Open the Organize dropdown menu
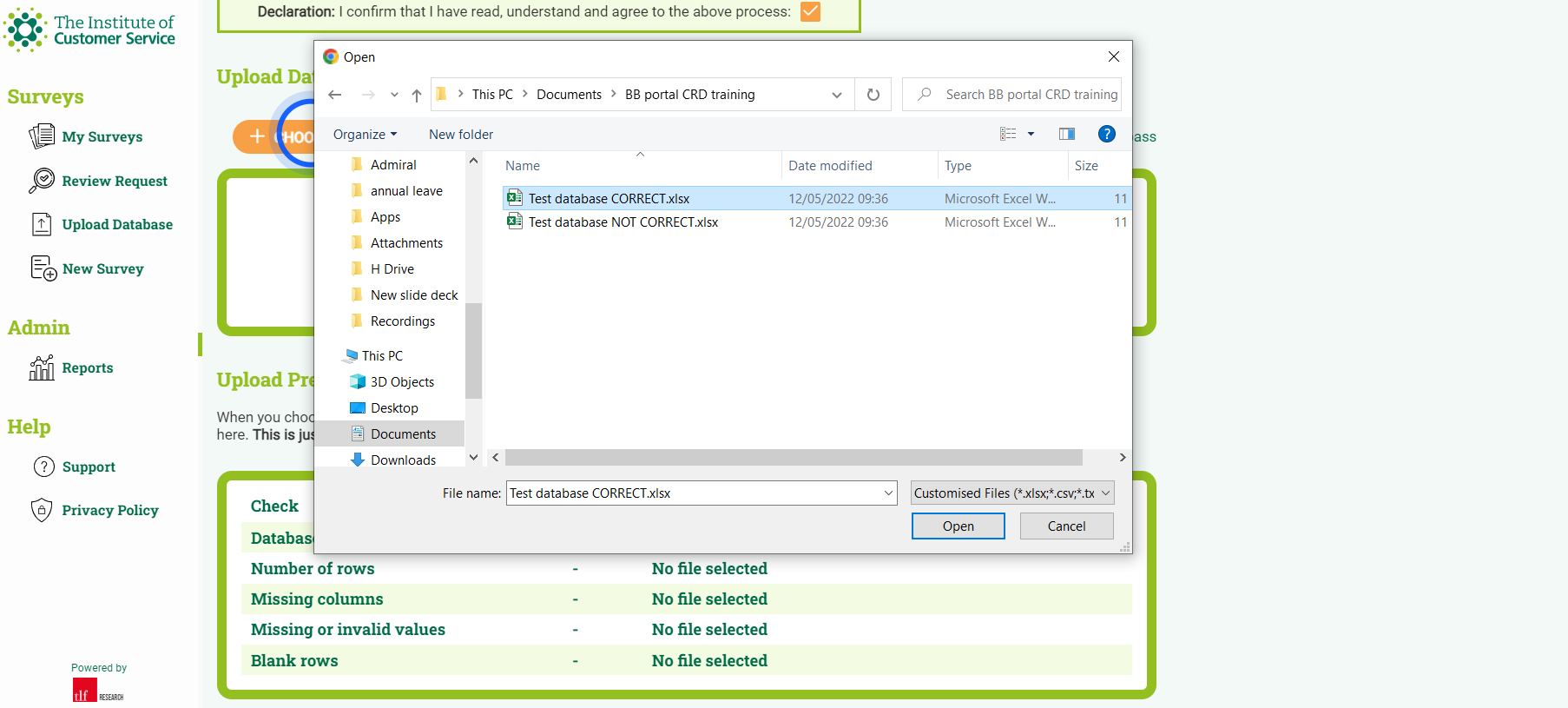Screen dimensions: 1568x708 coord(365,135)
